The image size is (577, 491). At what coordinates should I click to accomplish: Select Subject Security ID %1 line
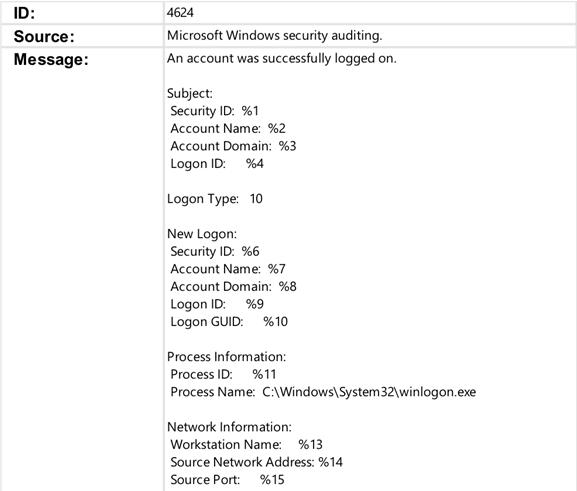tap(215, 111)
